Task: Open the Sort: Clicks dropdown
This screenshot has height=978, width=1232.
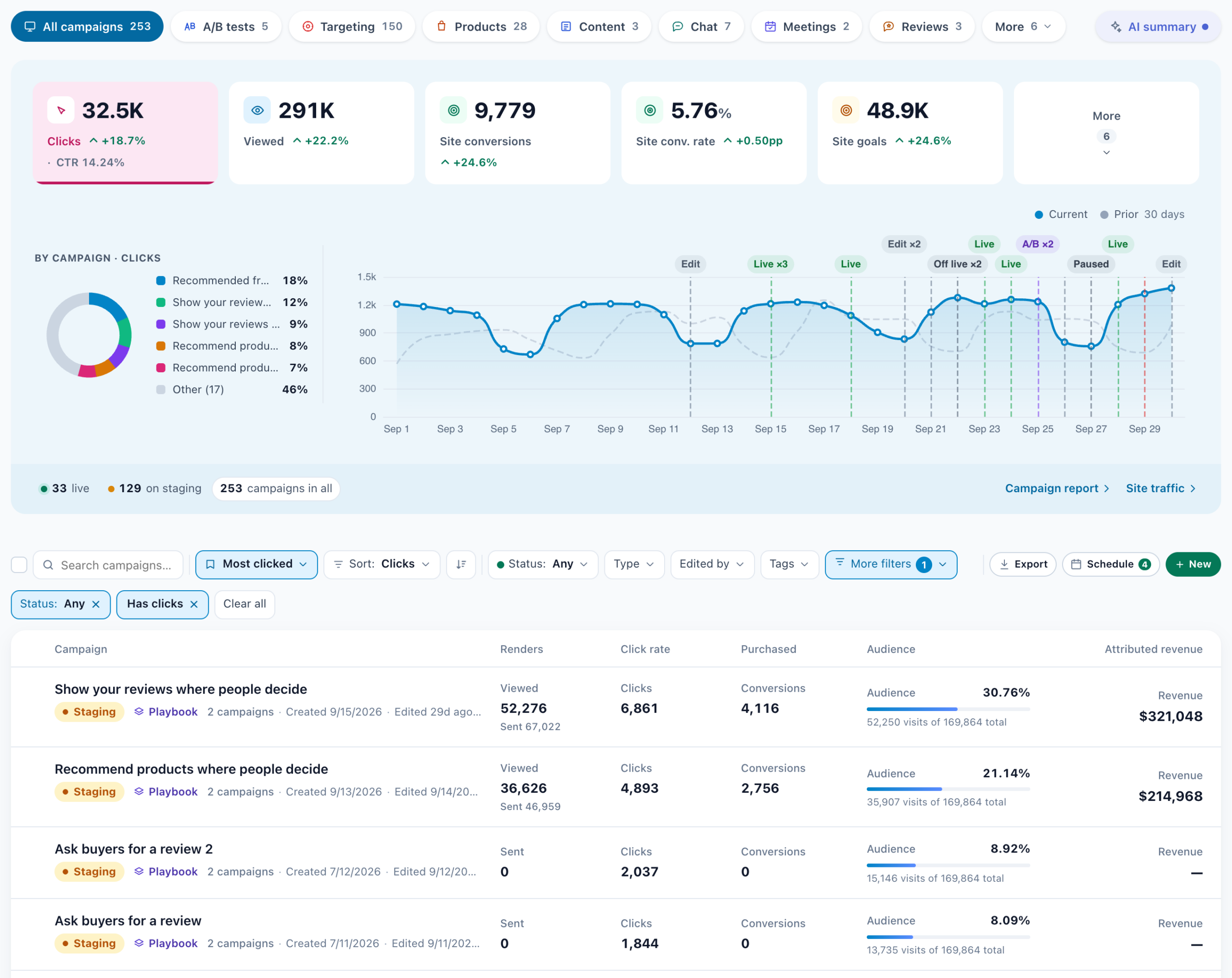Action: (x=382, y=564)
